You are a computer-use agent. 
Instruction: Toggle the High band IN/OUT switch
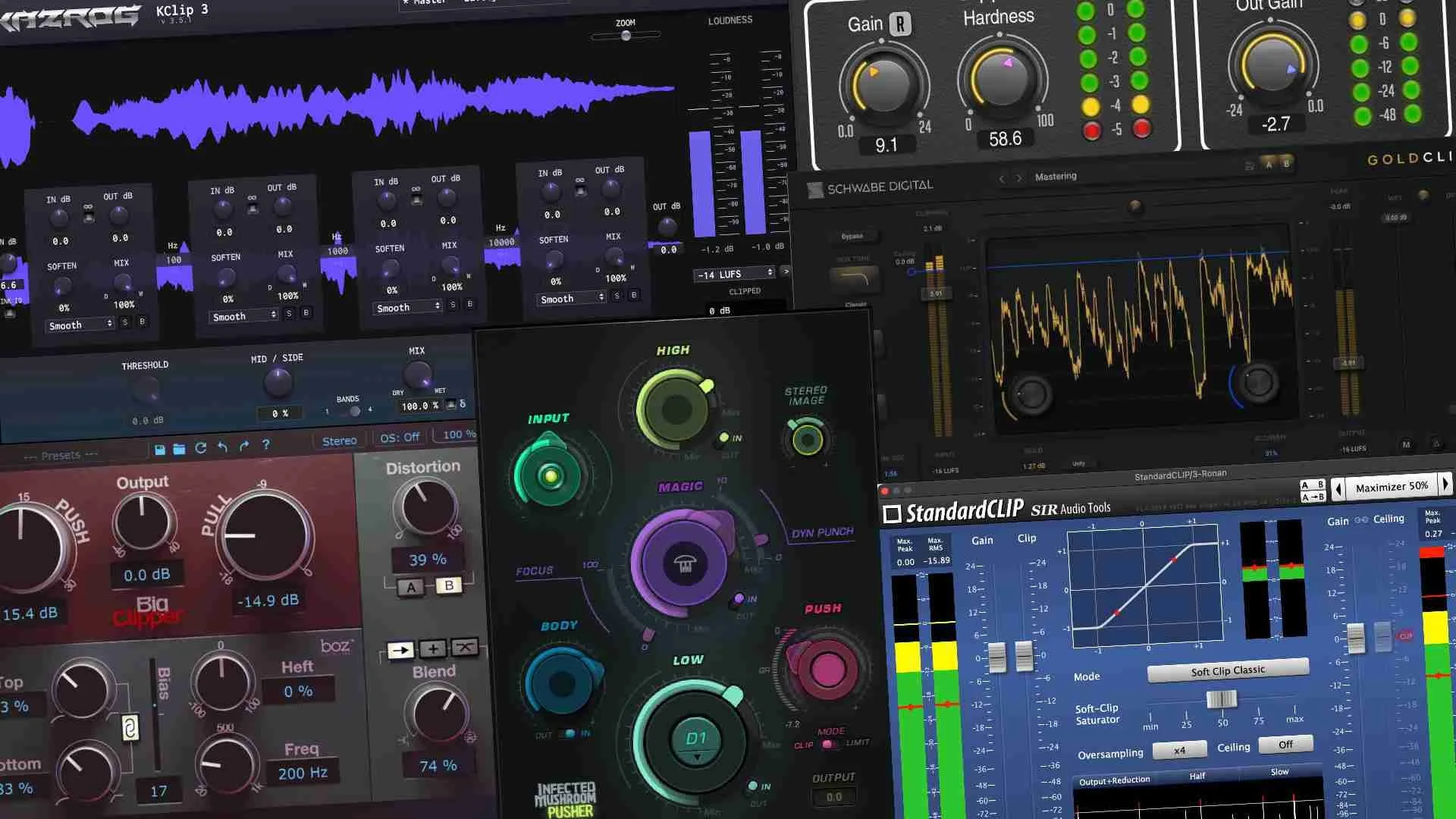pyautogui.click(x=725, y=438)
